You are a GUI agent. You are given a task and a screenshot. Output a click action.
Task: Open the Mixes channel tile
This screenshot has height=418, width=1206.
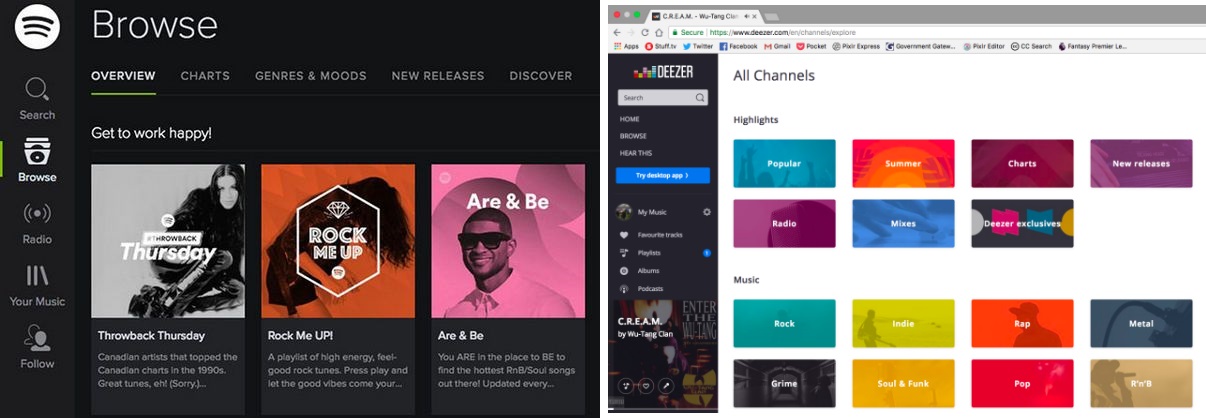(x=903, y=223)
